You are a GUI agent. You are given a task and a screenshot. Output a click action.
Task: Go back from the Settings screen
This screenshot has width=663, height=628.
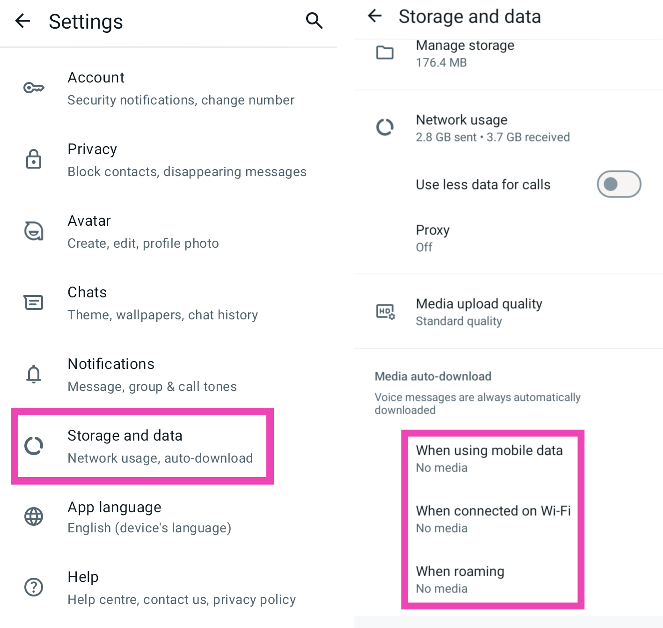(x=22, y=21)
